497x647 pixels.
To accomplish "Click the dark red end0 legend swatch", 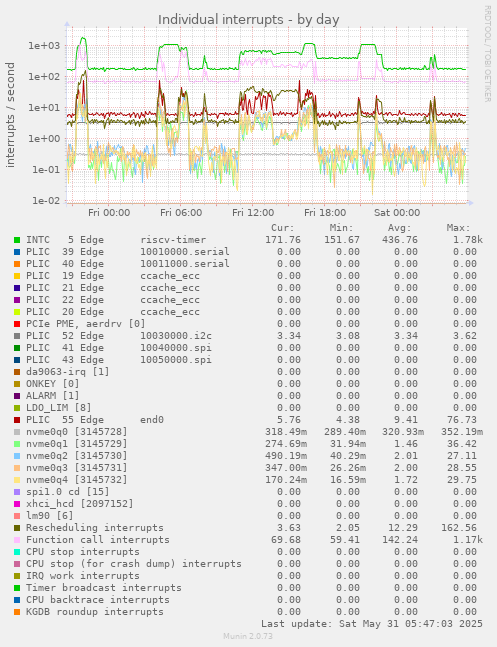I will 17,420.
